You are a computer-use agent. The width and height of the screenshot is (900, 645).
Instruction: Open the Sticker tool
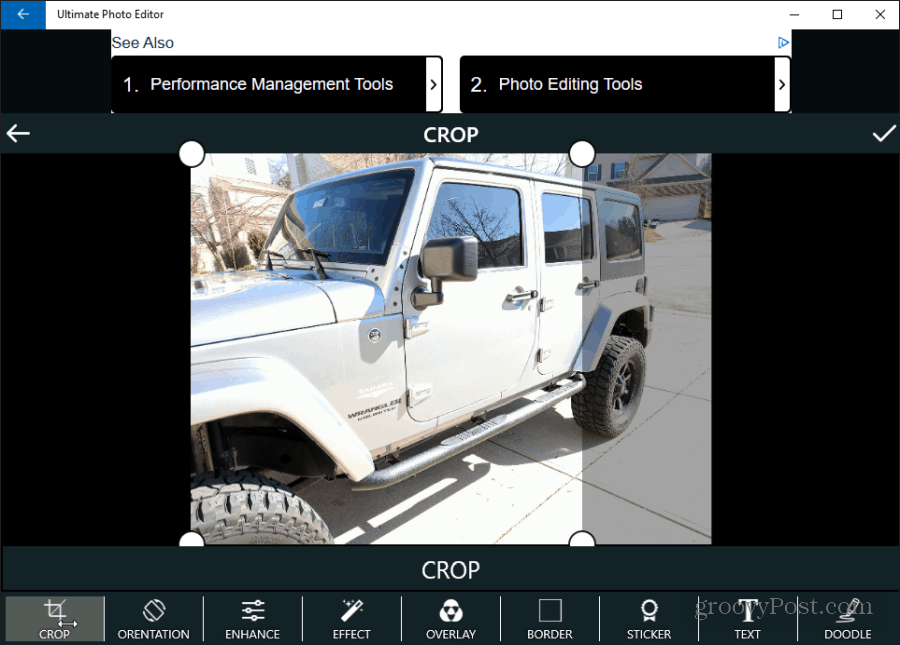point(649,619)
